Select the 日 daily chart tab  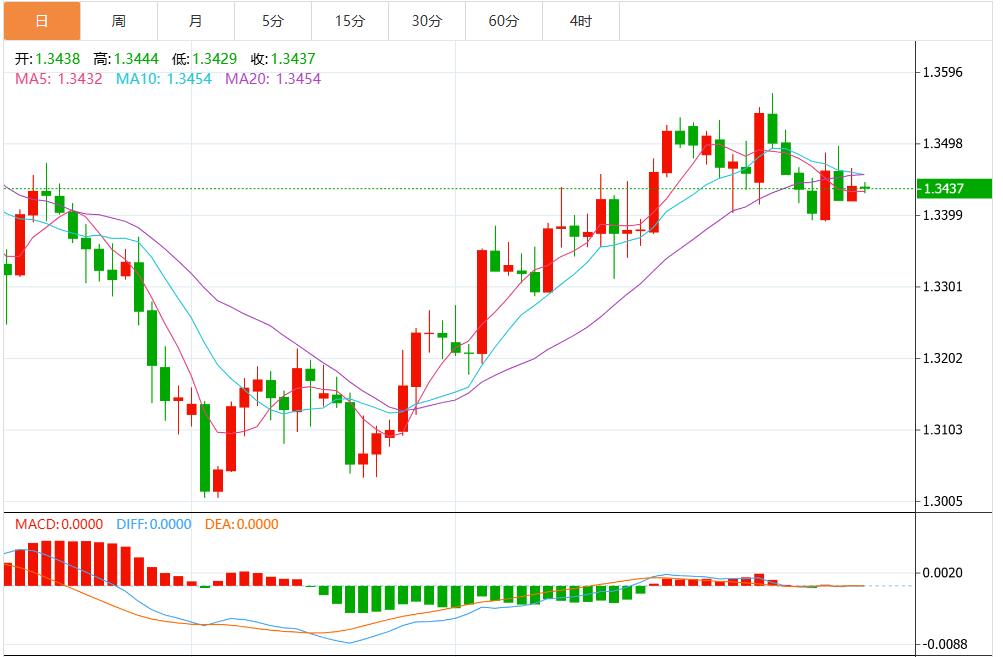coord(41,21)
